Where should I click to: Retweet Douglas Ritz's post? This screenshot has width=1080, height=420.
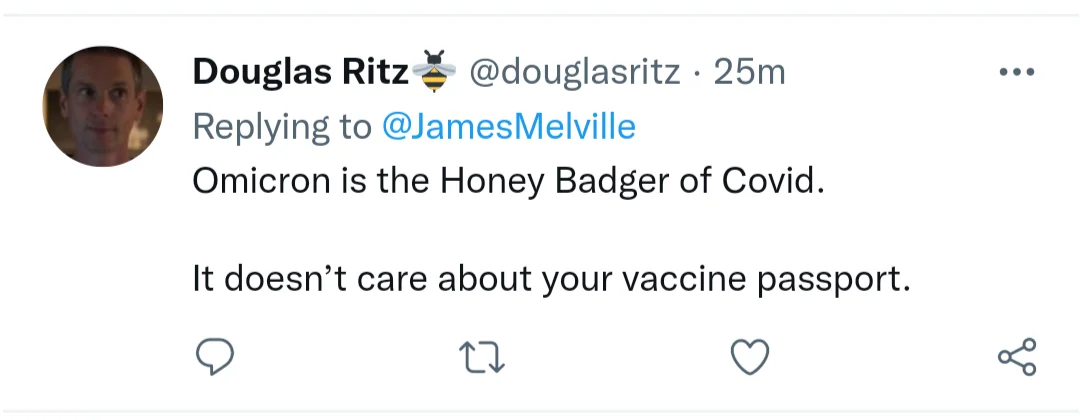[x=483, y=357]
